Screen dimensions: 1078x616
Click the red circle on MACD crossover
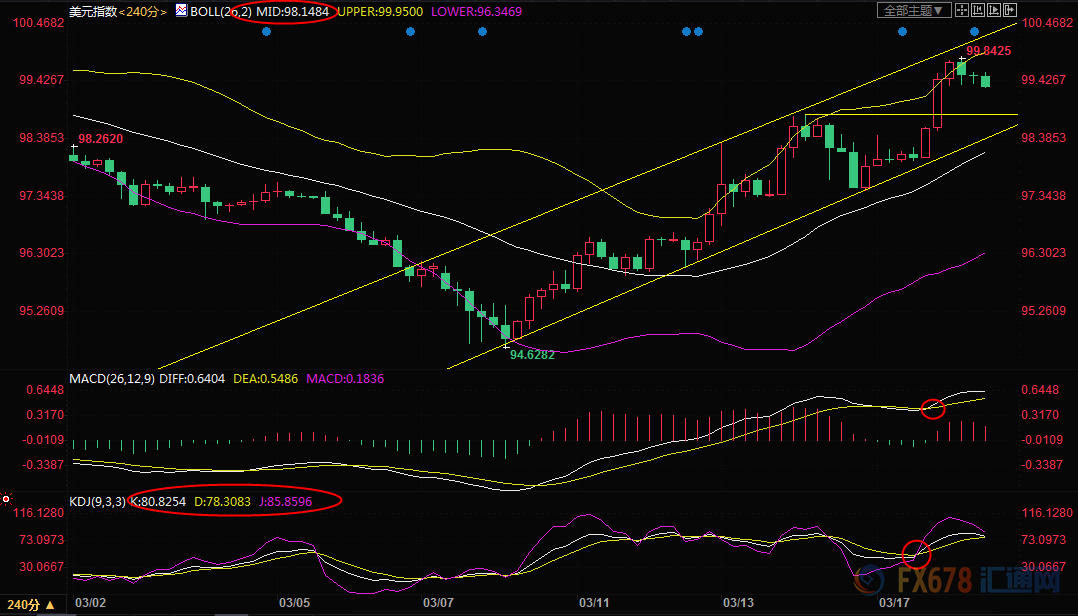[932, 408]
